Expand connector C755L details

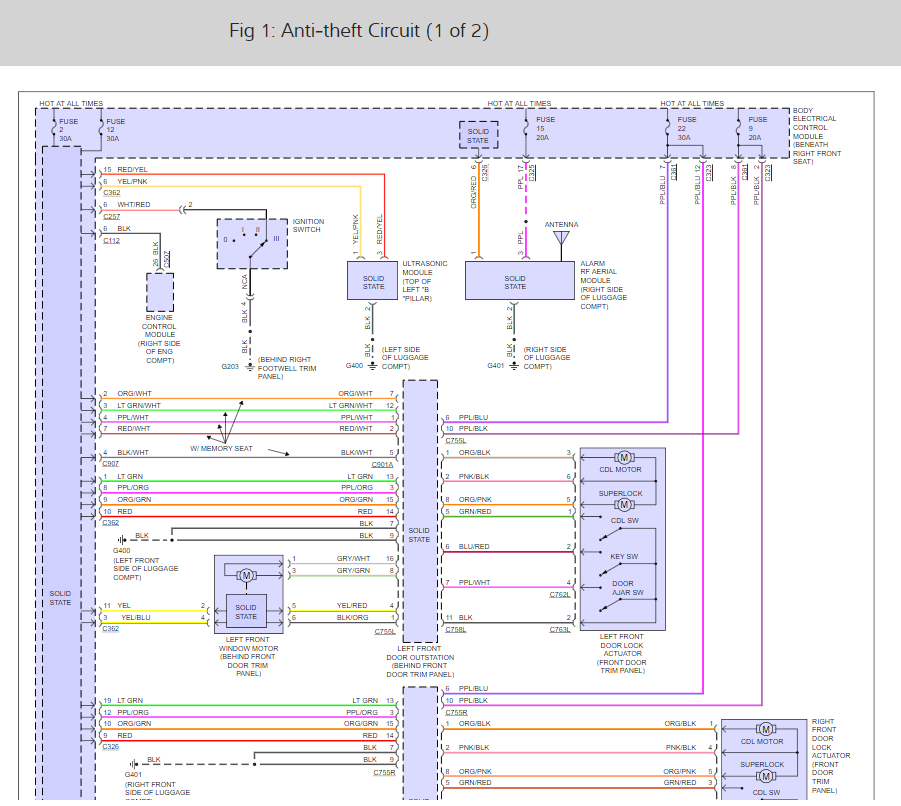[456, 440]
